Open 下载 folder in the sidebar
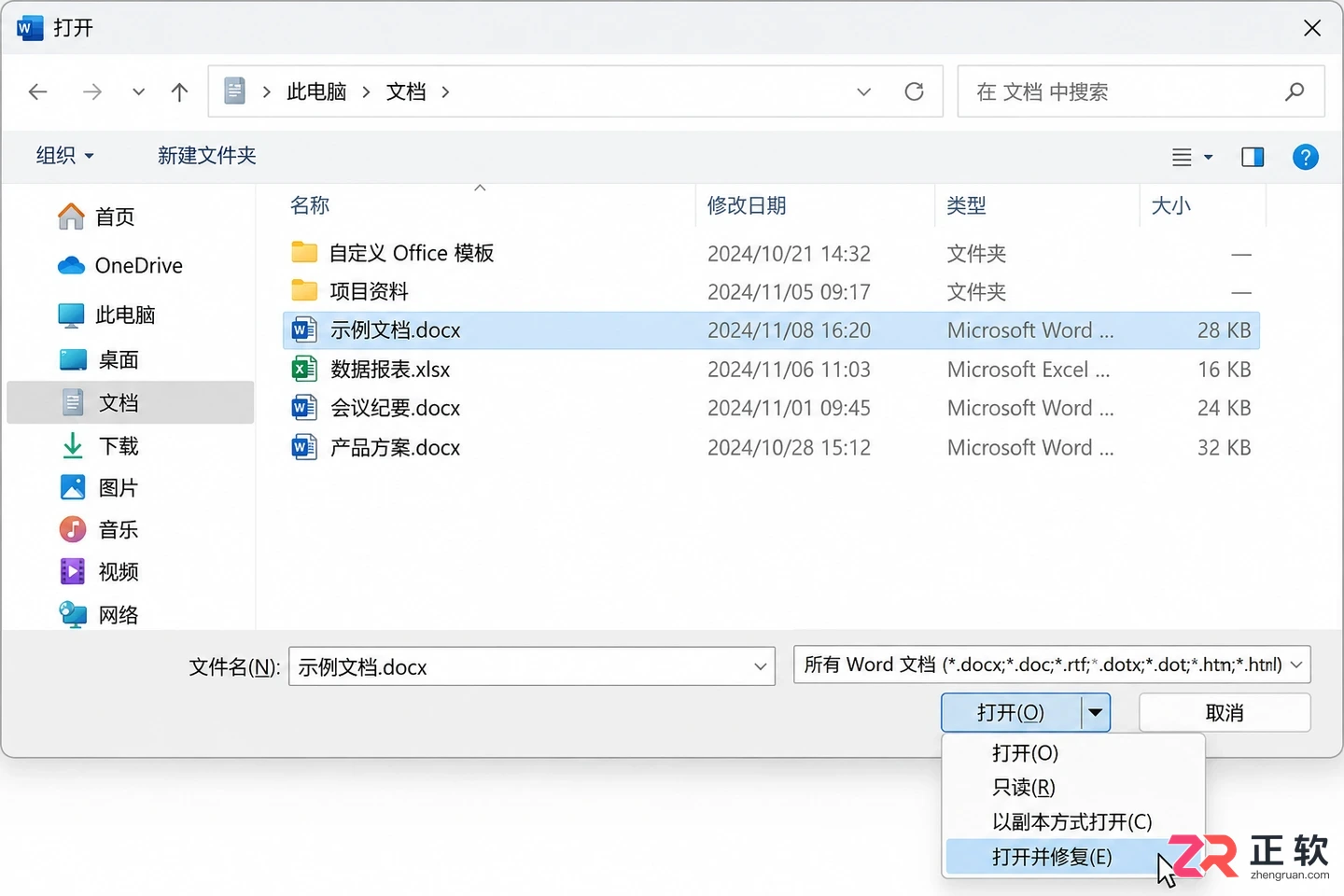This screenshot has height=896, width=1344. pyautogui.click(x=99, y=446)
